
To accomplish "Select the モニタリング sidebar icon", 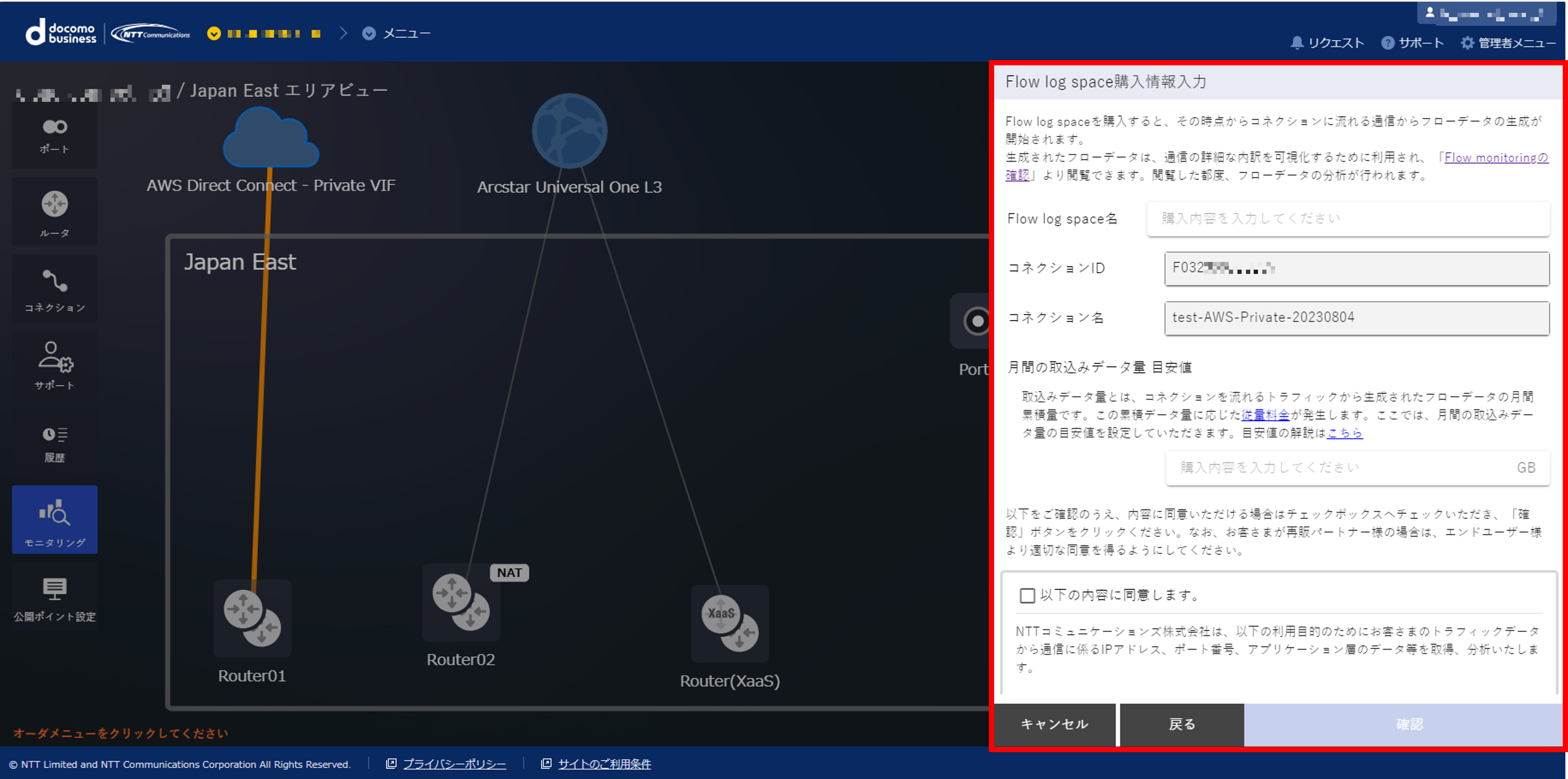I will point(55,520).
